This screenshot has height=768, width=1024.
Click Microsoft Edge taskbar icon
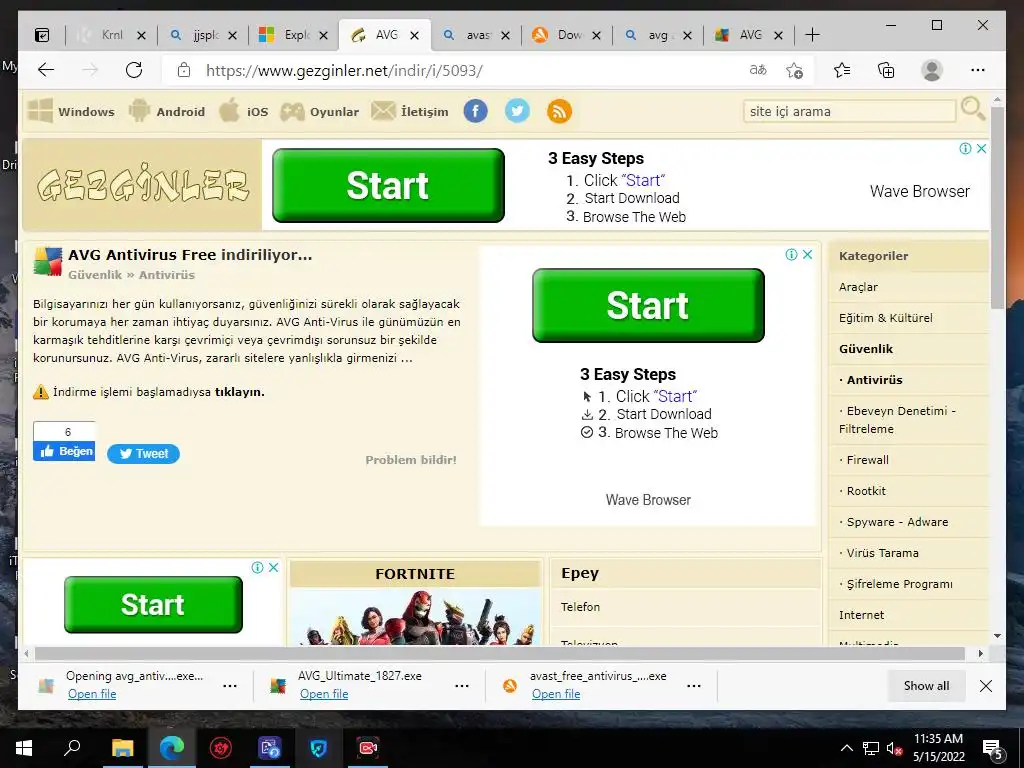(x=172, y=747)
